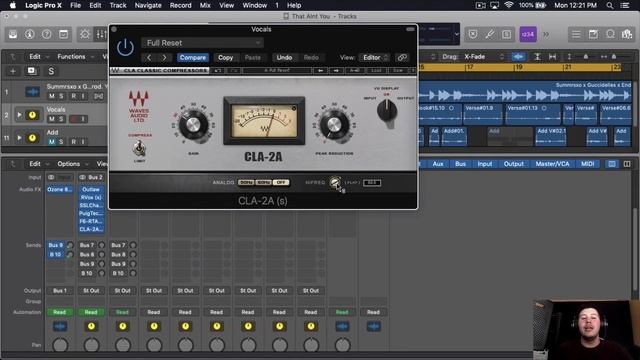Show Input channels in mixer filter

(x=484, y=164)
